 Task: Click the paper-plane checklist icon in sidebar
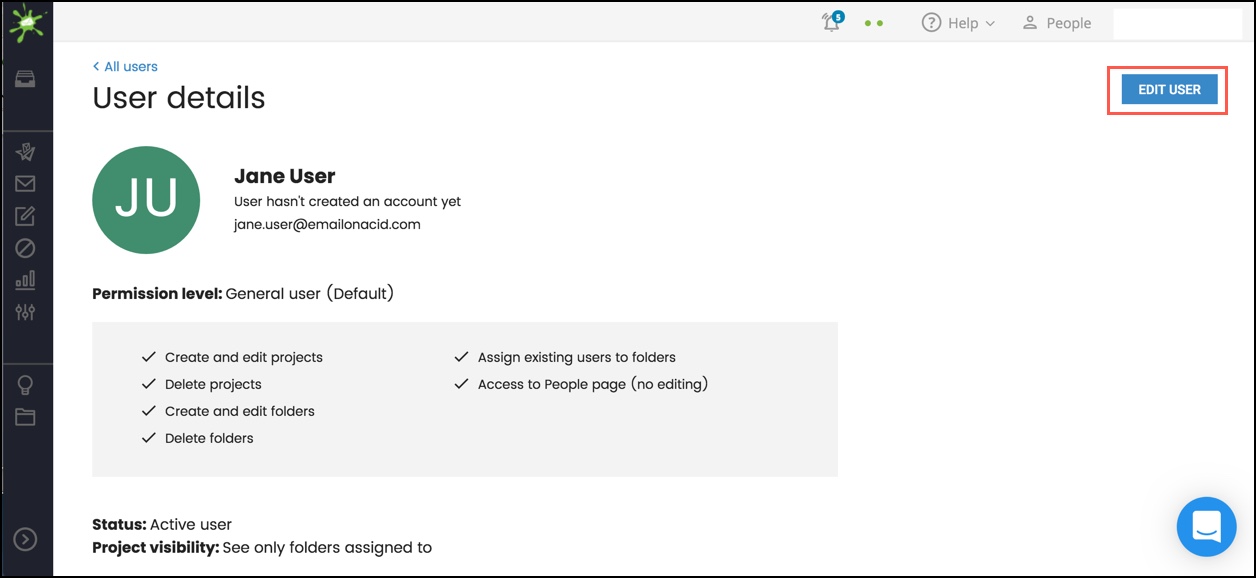pos(25,152)
